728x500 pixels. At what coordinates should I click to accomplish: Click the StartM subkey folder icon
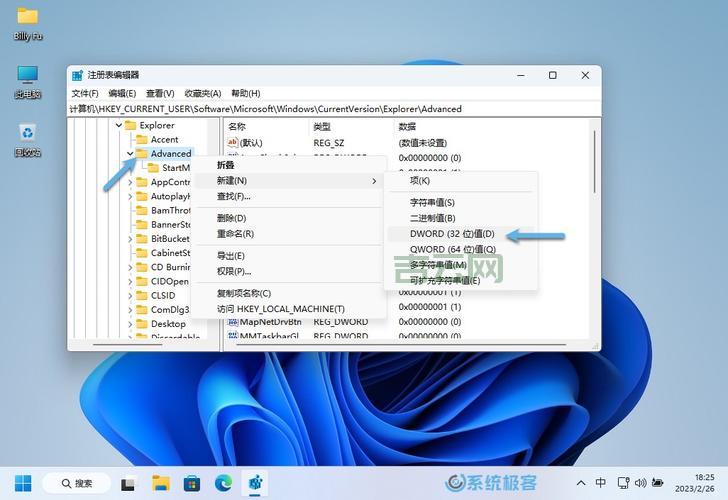[x=153, y=168]
